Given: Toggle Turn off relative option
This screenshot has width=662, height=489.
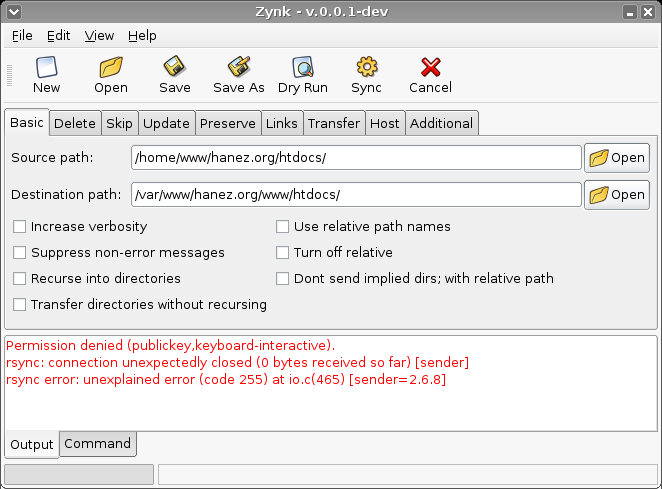Looking at the screenshot, I should (x=282, y=253).
